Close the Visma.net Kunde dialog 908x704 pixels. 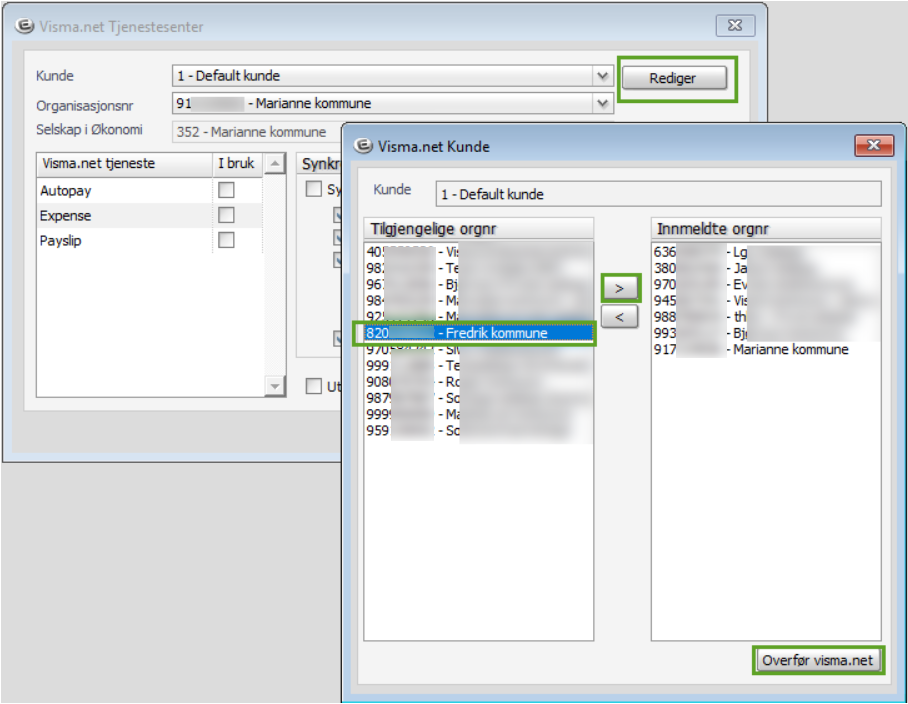(x=873, y=145)
